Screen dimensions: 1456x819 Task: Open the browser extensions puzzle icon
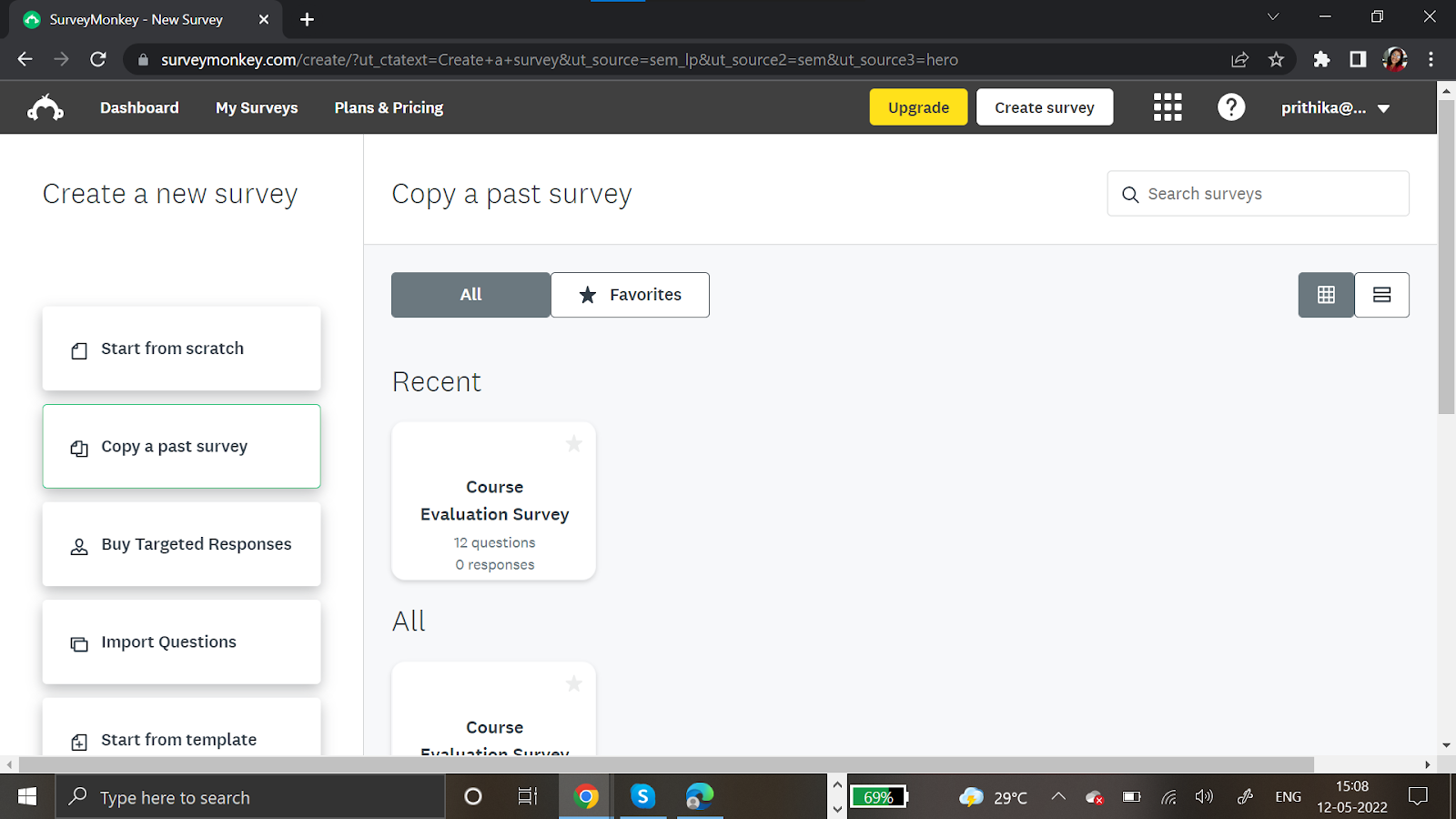click(1321, 59)
